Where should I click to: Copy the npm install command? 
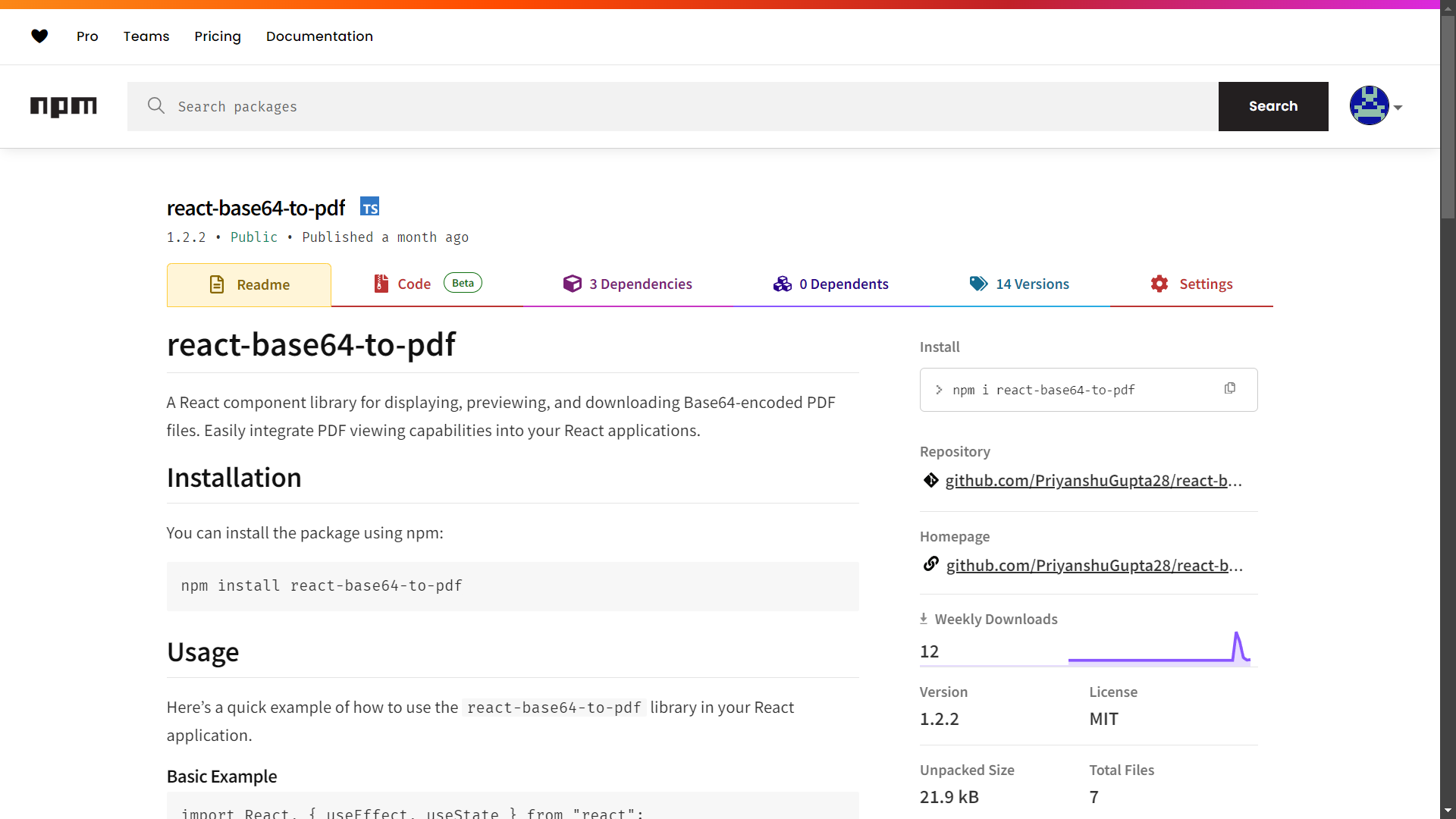pos(1230,388)
